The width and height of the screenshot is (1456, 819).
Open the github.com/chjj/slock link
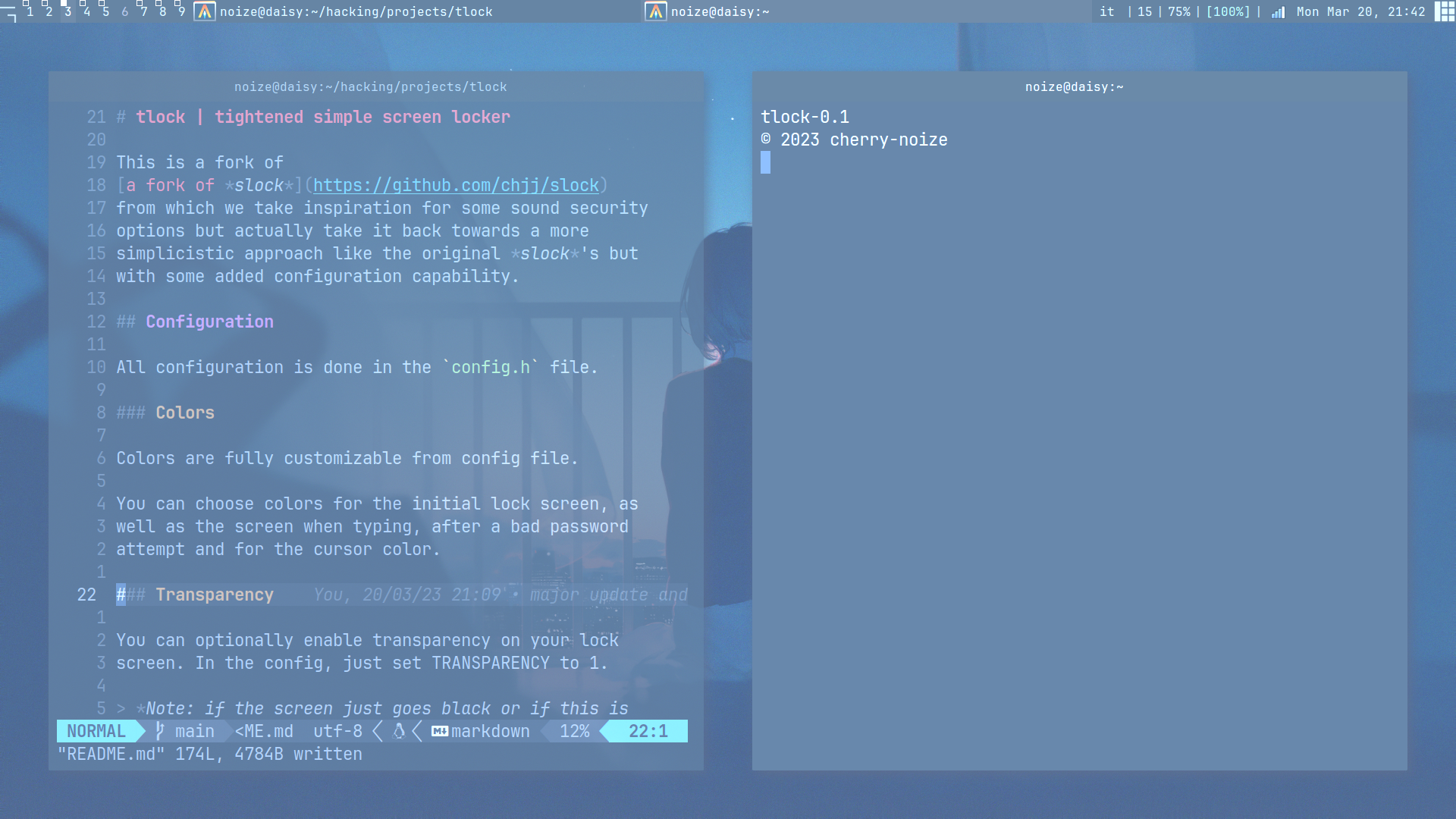pyautogui.click(x=456, y=185)
